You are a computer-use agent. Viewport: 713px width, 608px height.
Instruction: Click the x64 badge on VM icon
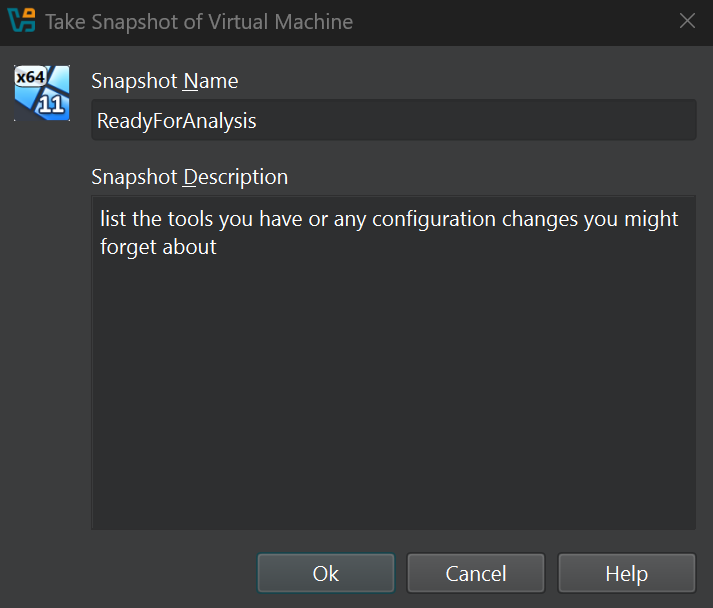[30, 77]
